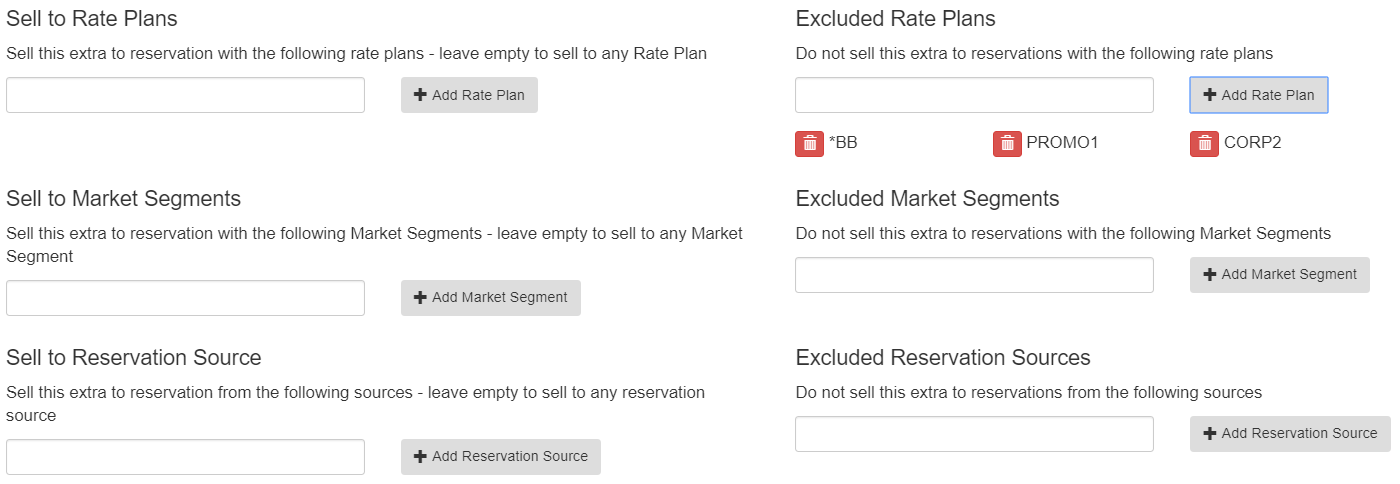Focus the Excluded Rate Plans text field
This screenshot has height=484, width=1400.
tap(974, 95)
